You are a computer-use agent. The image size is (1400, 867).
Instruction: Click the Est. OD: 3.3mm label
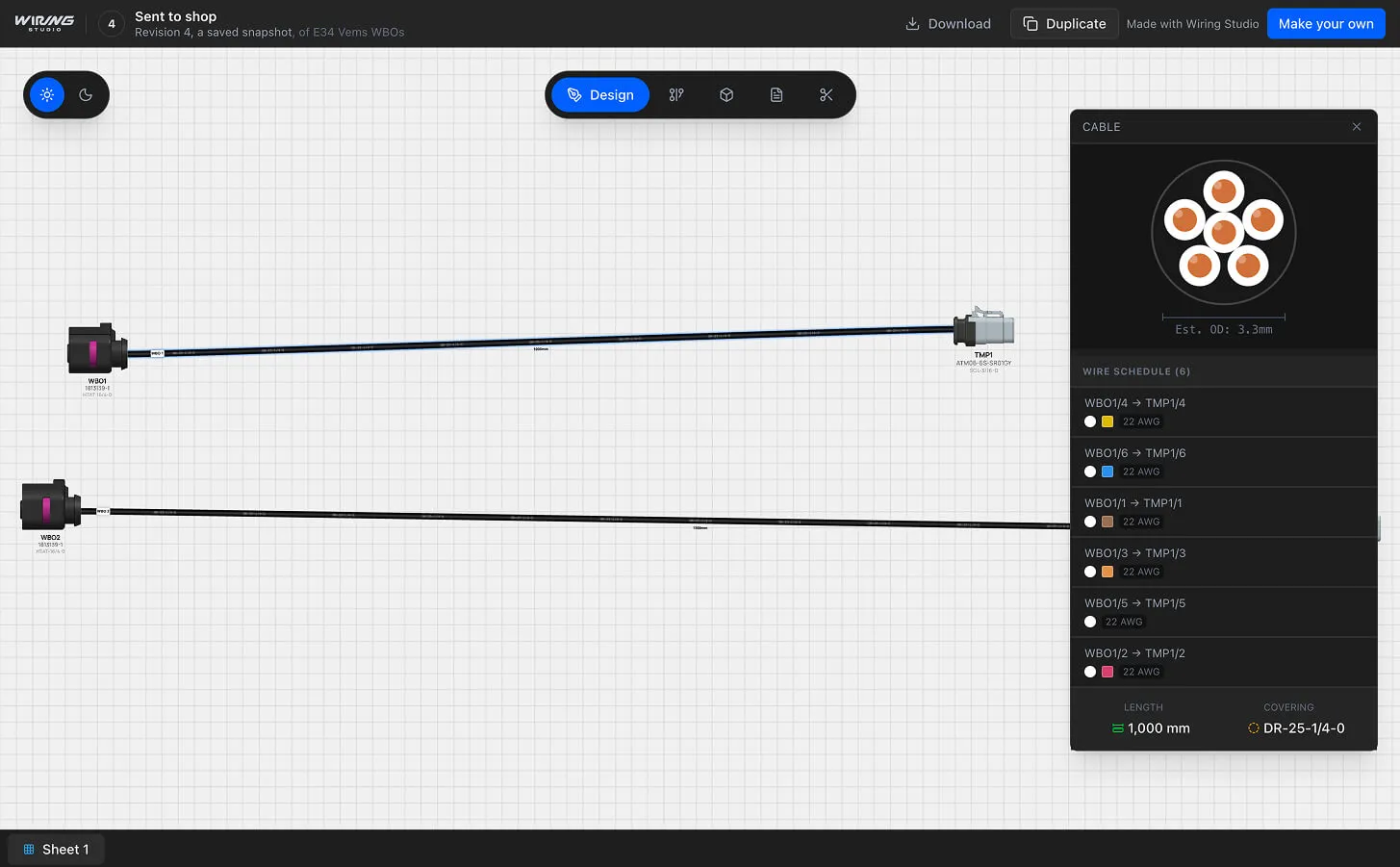coord(1224,329)
